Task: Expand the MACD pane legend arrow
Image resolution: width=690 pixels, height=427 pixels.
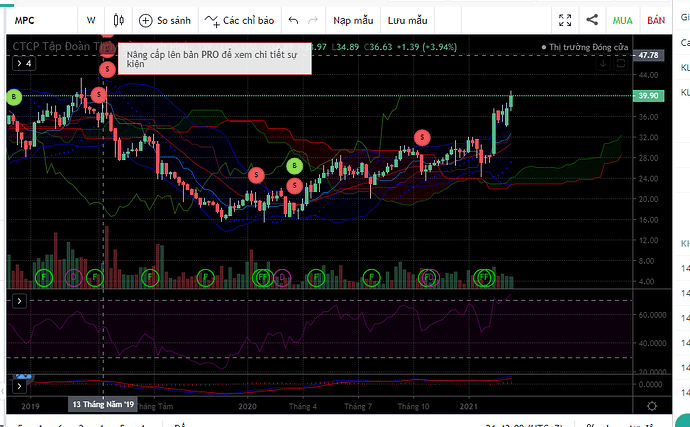Action: coord(19,387)
